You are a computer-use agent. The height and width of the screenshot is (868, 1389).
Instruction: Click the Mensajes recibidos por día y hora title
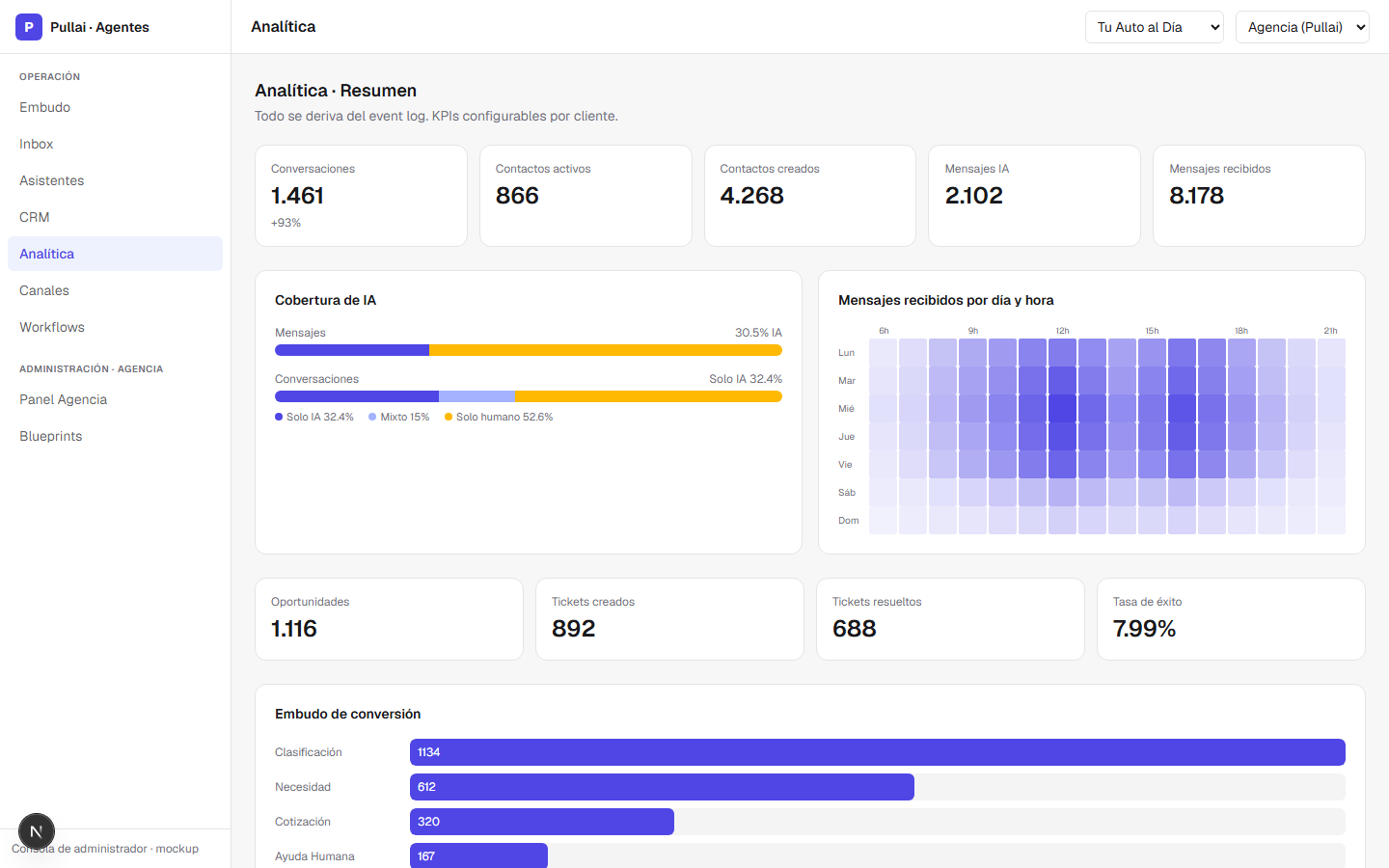point(945,300)
